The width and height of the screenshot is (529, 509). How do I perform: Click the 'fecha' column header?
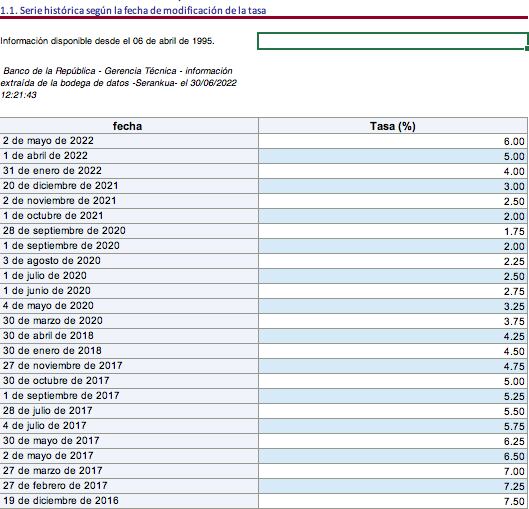point(129,126)
